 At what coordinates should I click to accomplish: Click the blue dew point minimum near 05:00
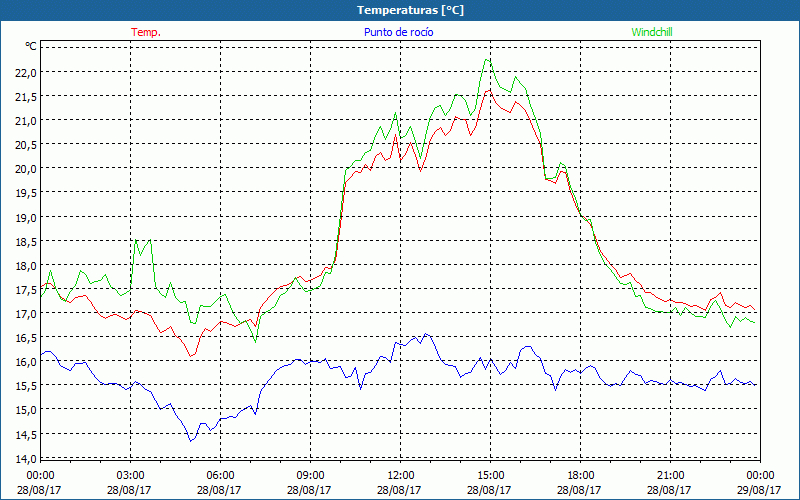[191, 441]
